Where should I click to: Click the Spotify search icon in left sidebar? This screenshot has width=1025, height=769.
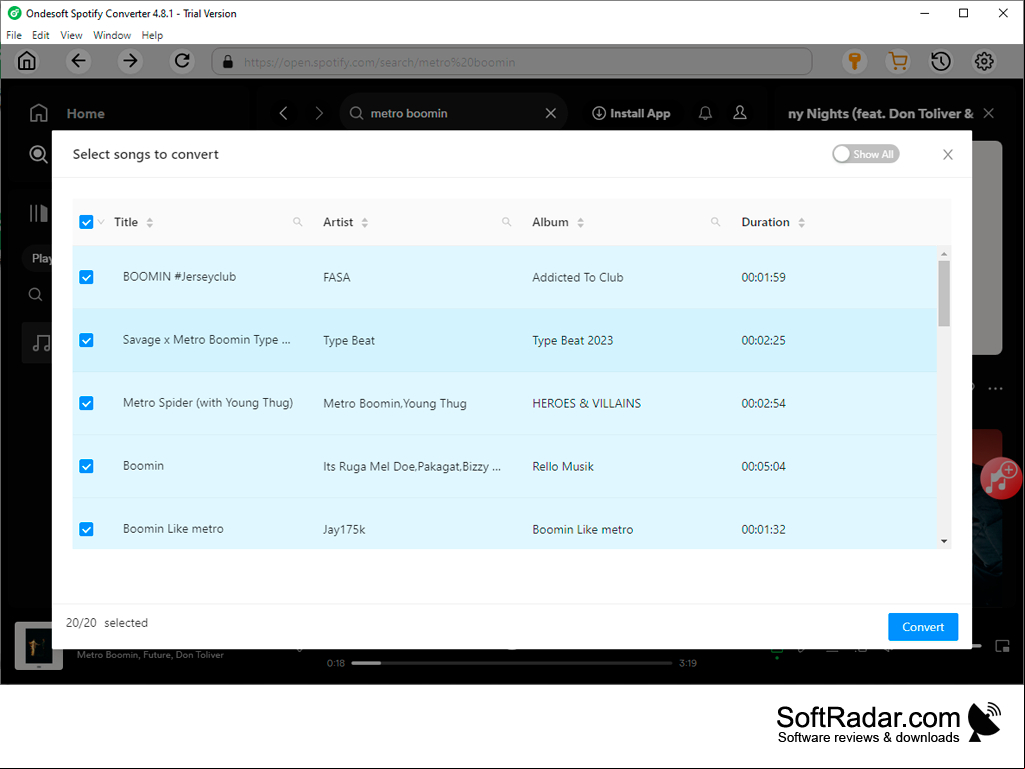[39, 154]
